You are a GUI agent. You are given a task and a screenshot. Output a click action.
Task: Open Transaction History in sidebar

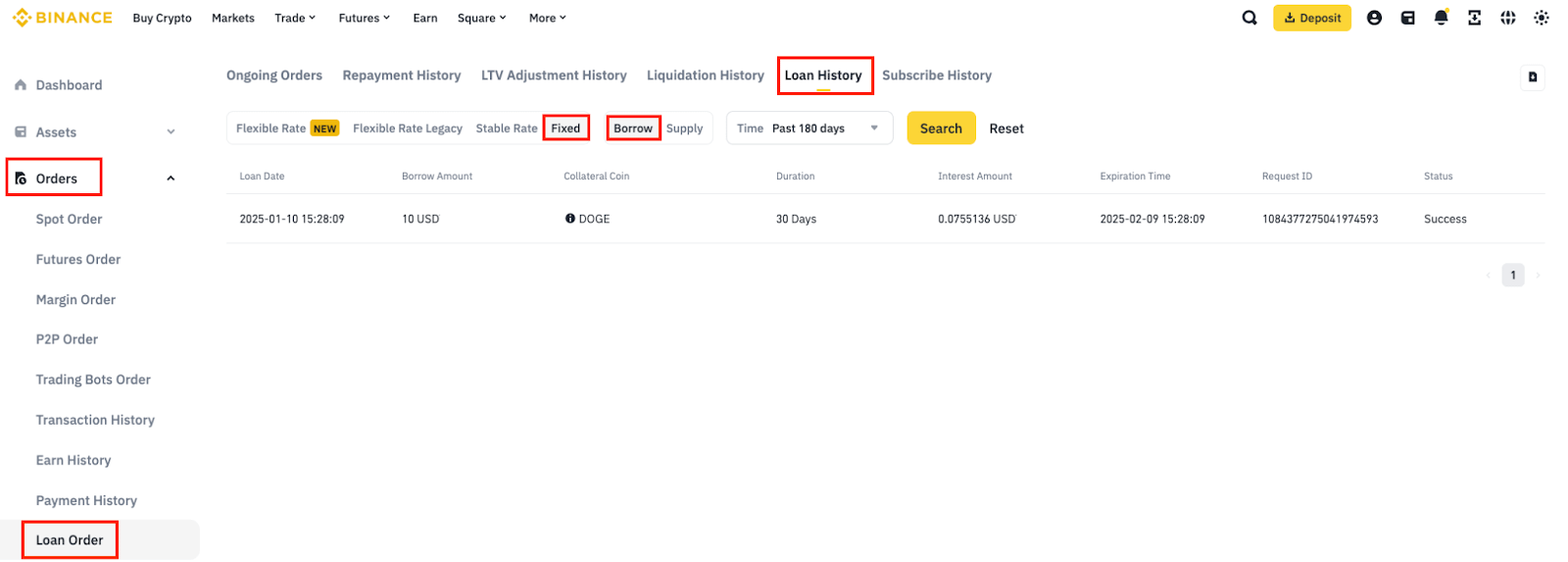[x=95, y=420]
